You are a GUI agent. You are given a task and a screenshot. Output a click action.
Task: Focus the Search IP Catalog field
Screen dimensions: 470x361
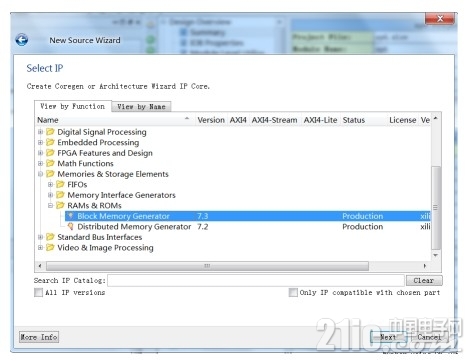point(256,281)
